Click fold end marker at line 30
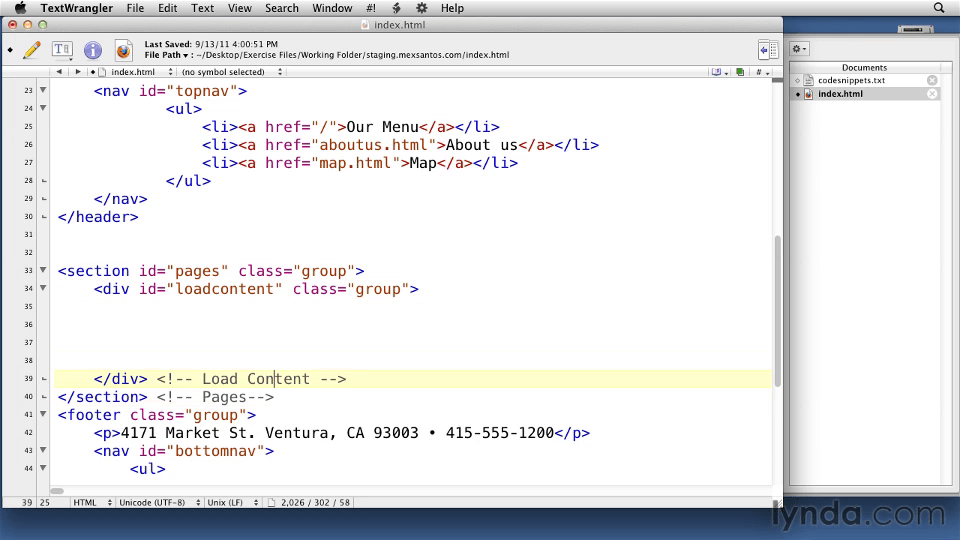960x540 pixels. coord(43,217)
